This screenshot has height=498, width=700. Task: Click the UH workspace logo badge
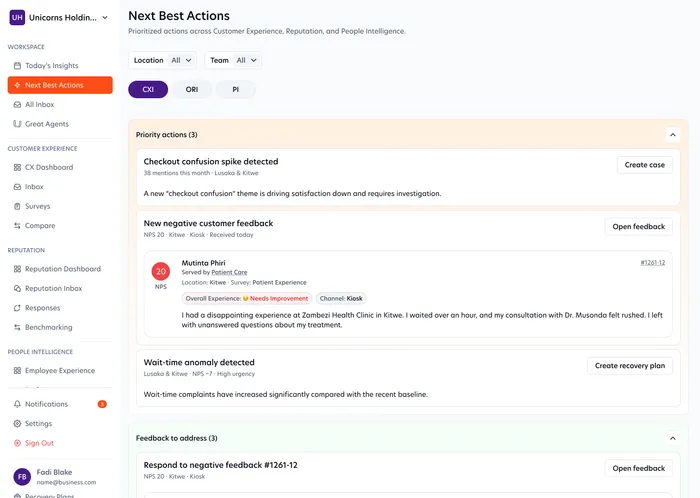(17, 17)
